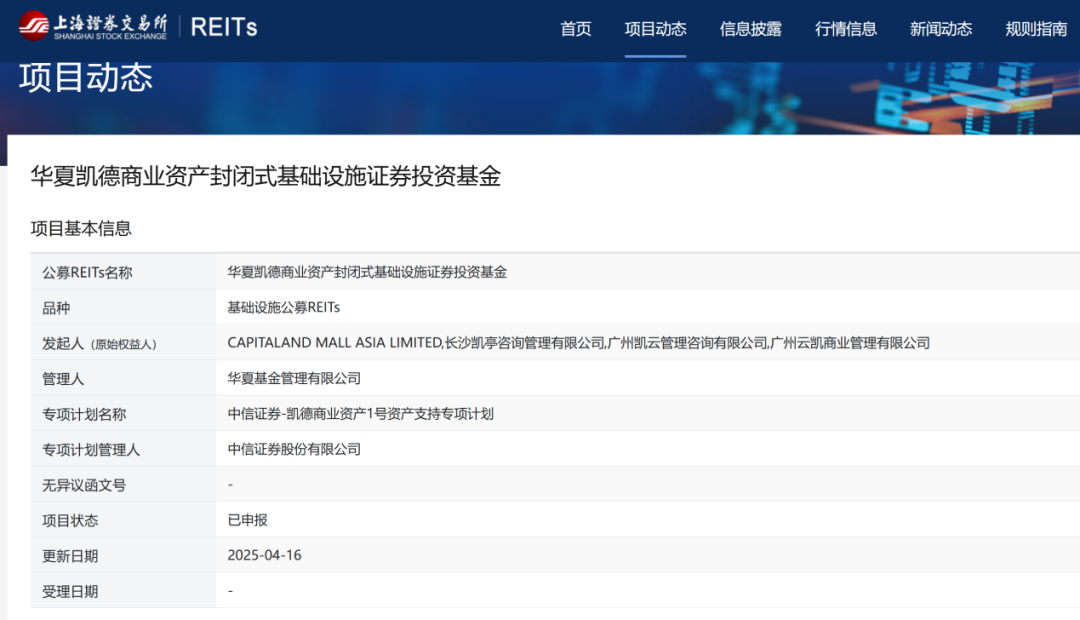Open the 新闻动态 navigation item
Image resolution: width=1080 pixels, height=620 pixels.
940,29
